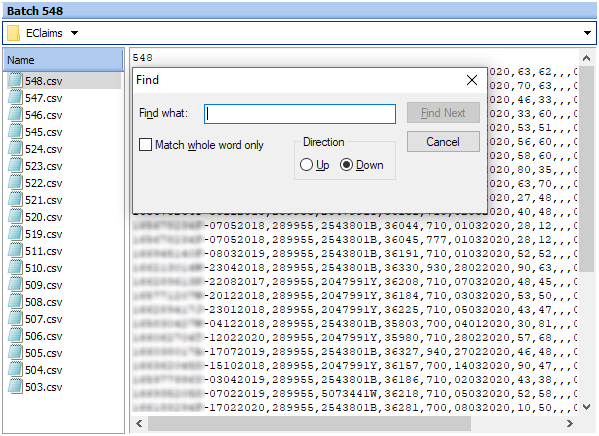The width and height of the screenshot is (599, 436).
Task: Click the preview line dated -23042018
Action: 355,267
